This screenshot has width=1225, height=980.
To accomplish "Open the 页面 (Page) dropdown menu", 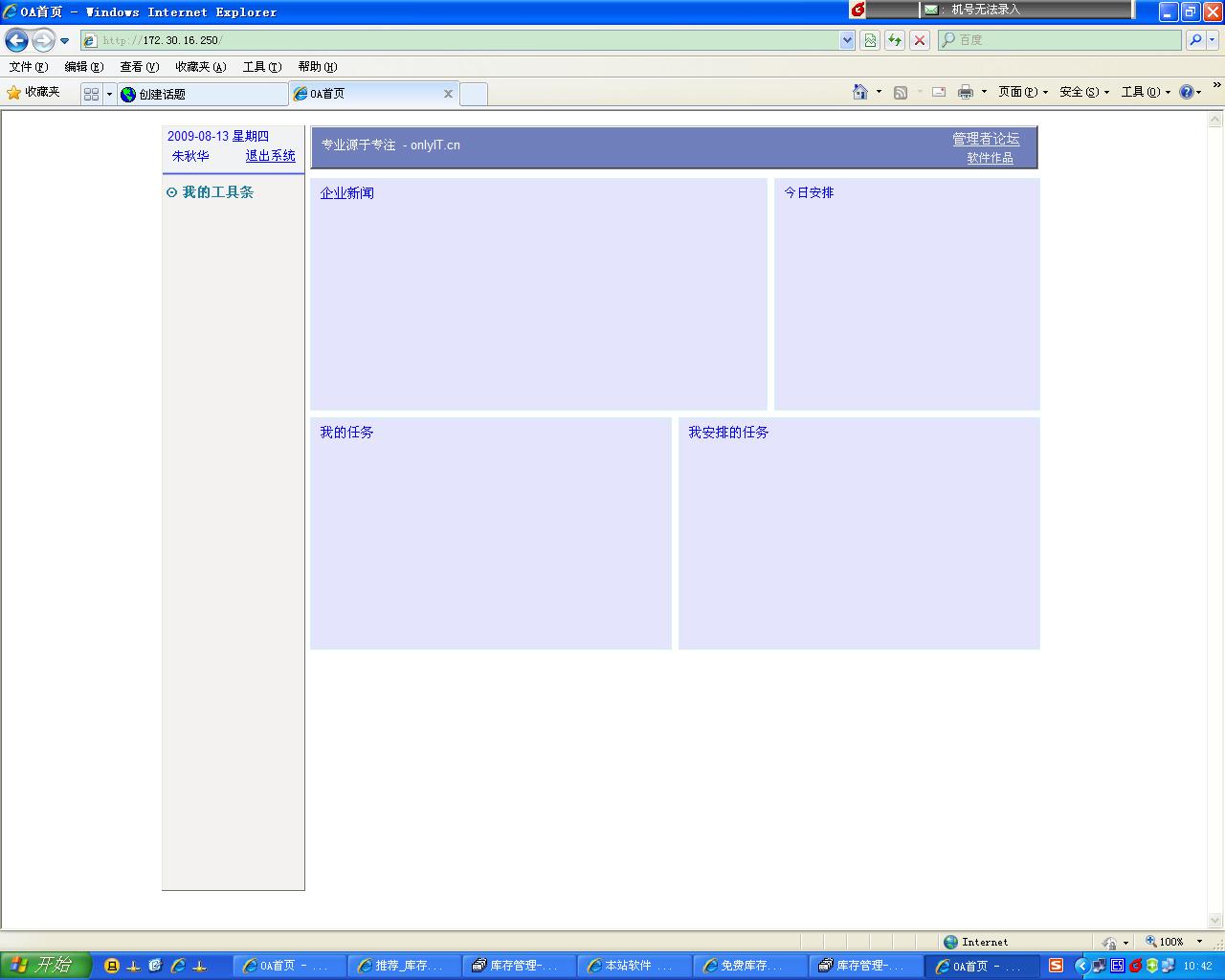I will (1022, 92).
